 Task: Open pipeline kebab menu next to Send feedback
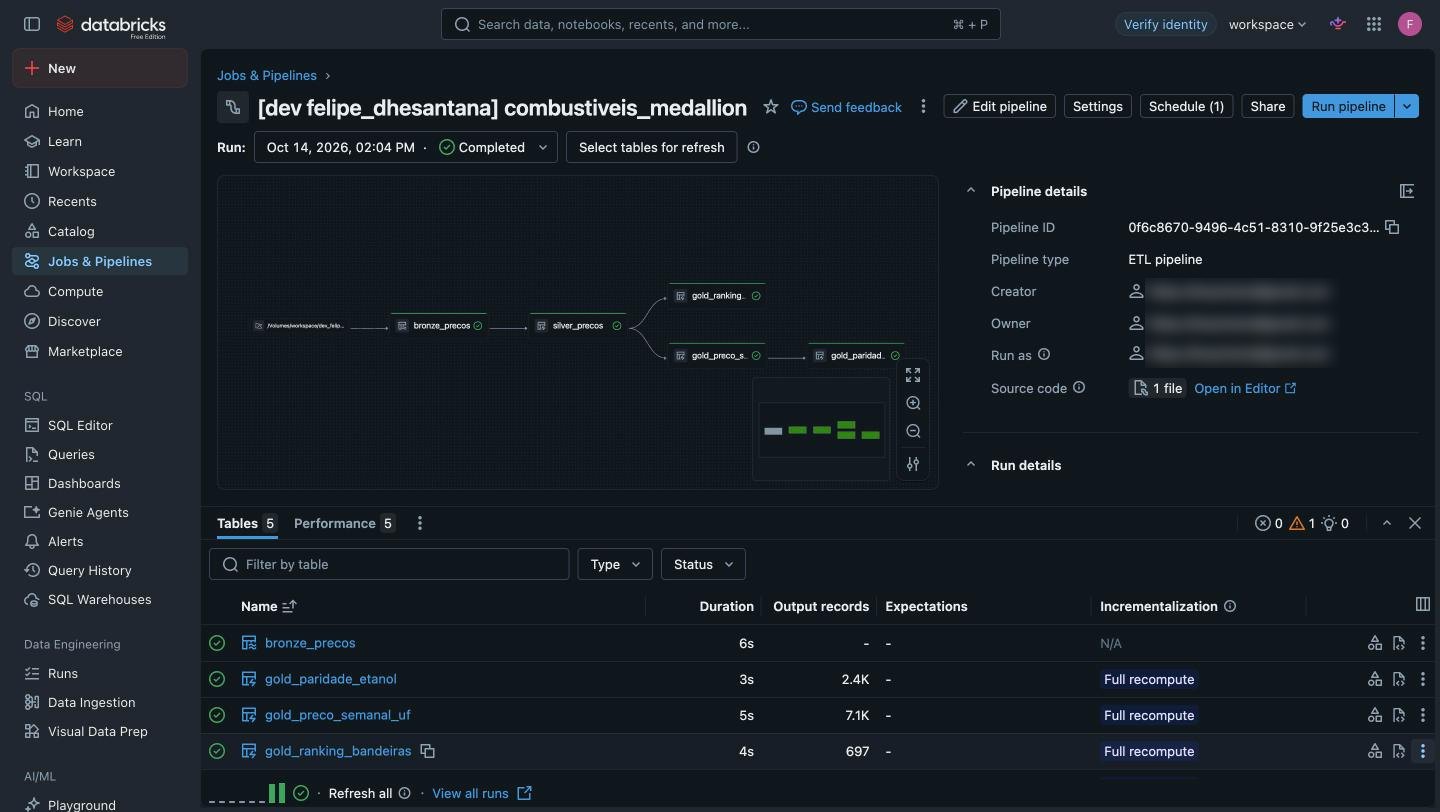point(923,107)
